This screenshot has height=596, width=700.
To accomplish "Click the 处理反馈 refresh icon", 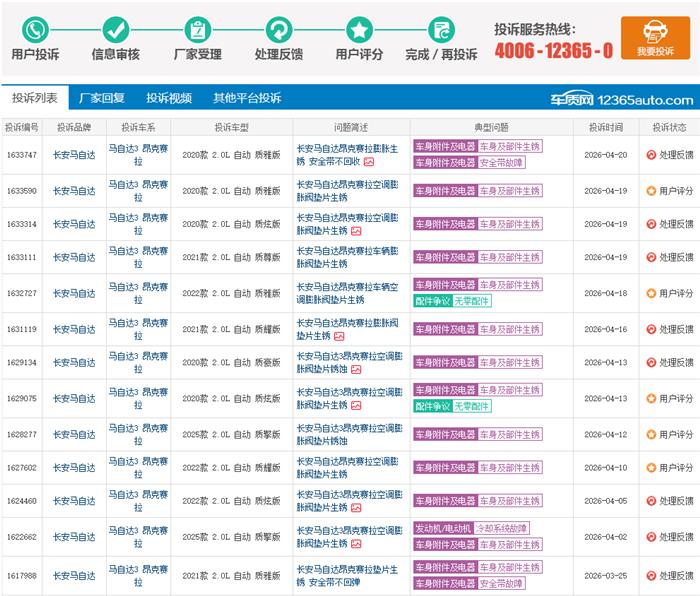I will (279, 29).
